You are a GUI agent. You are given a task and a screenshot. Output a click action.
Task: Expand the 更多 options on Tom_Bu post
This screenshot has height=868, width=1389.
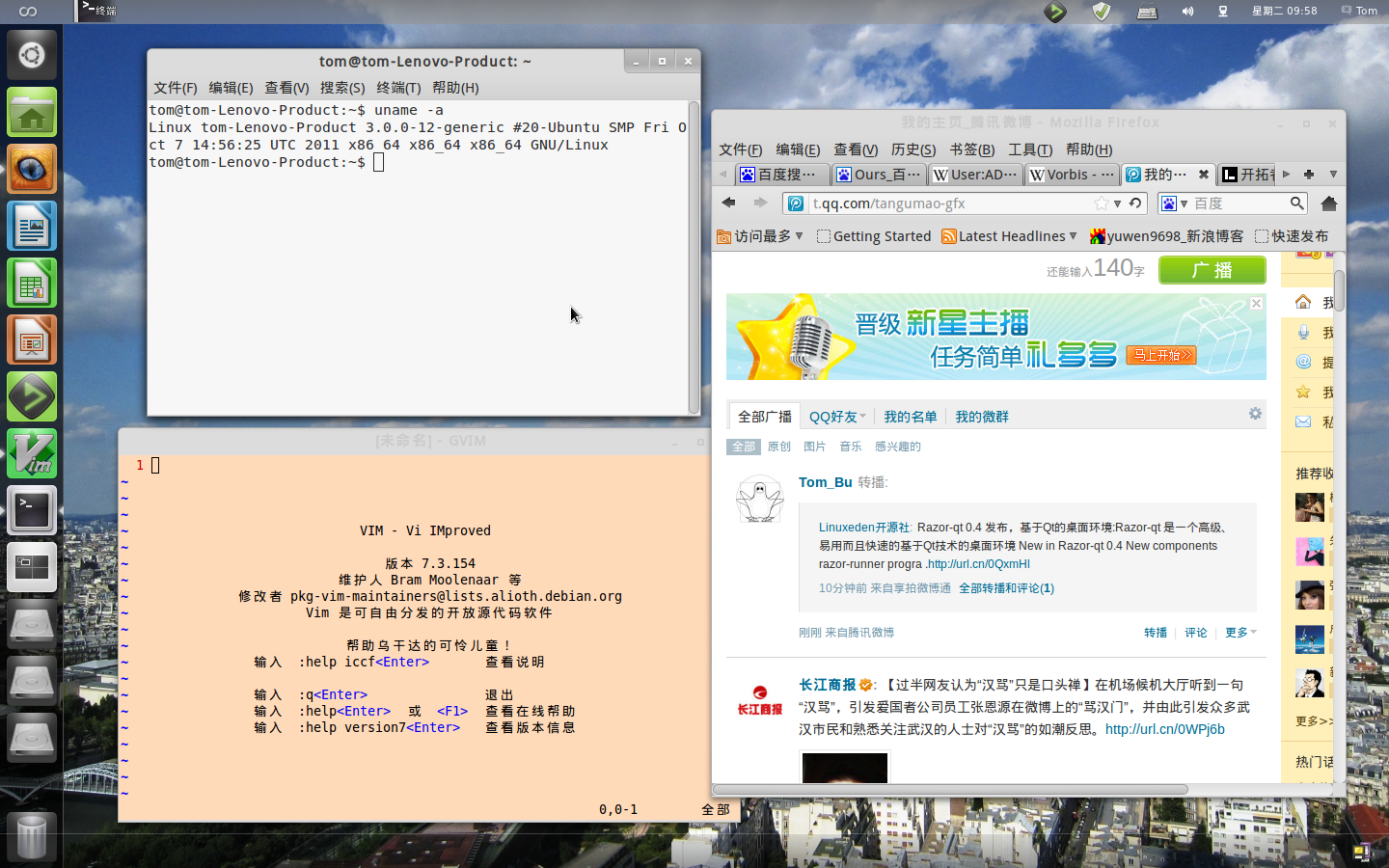[1240, 633]
